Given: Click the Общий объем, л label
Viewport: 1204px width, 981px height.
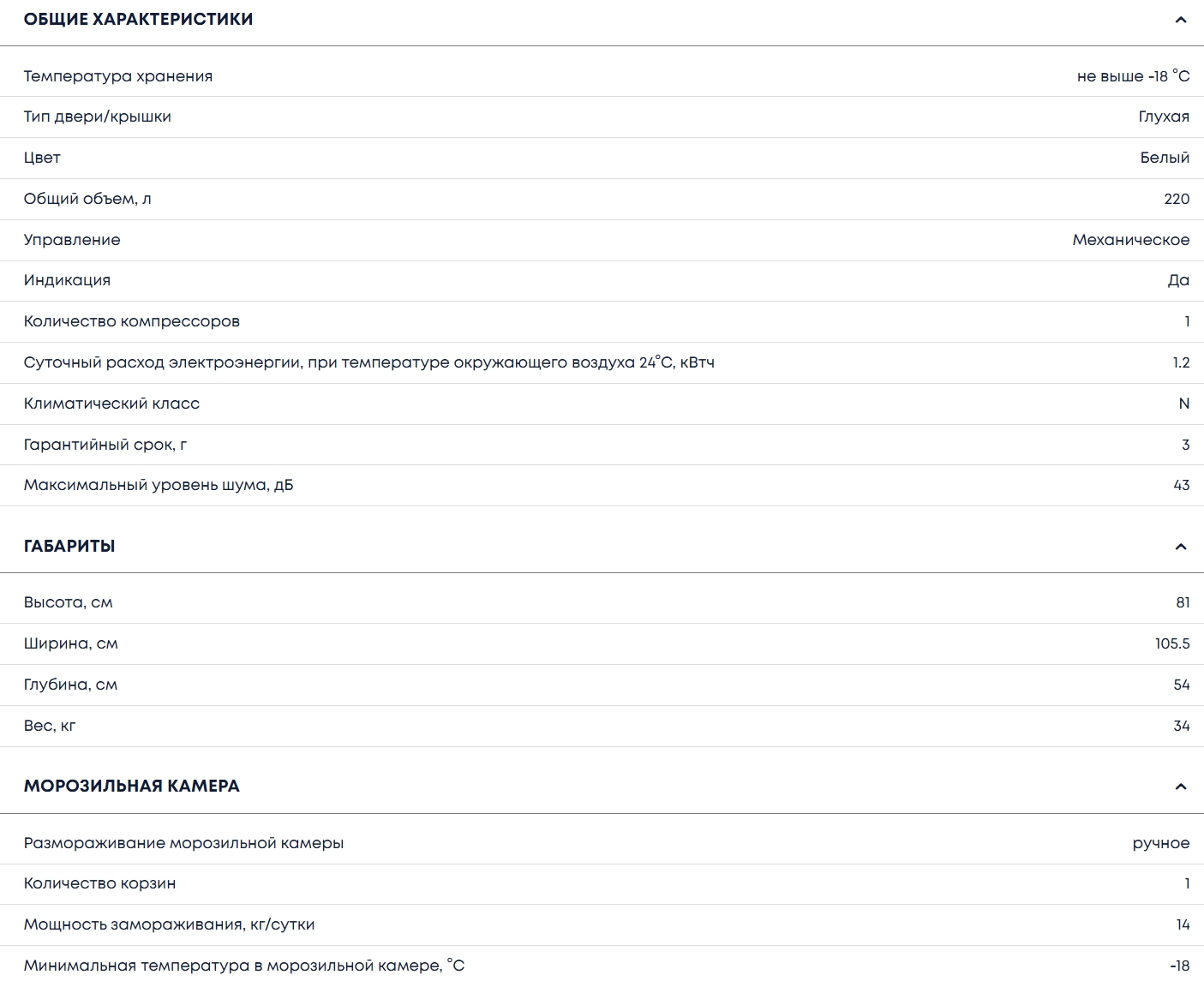Looking at the screenshot, I should tap(87, 199).
